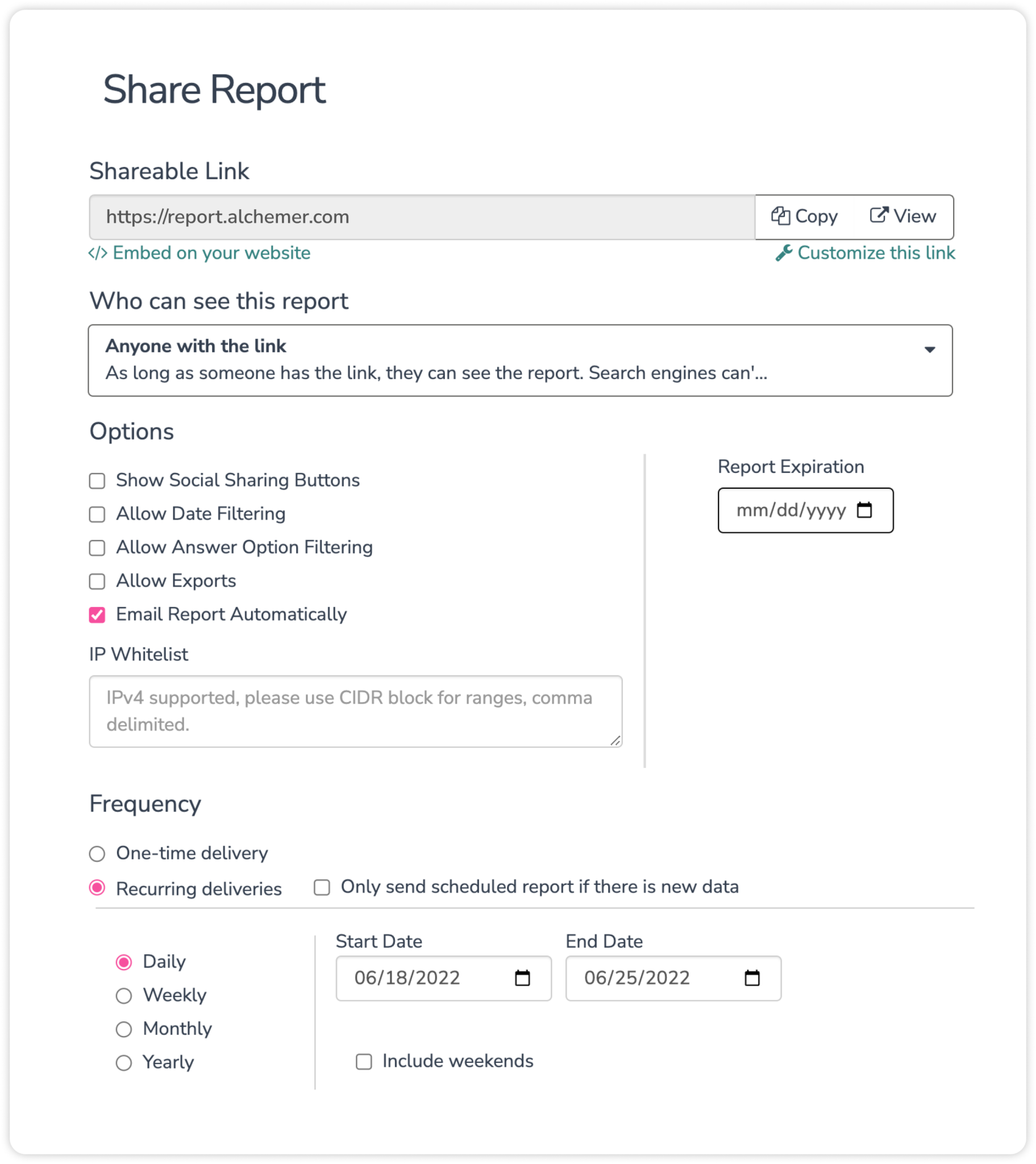Select Yearly recurring delivery
The image size is (1036, 1164).
(123, 1062)
